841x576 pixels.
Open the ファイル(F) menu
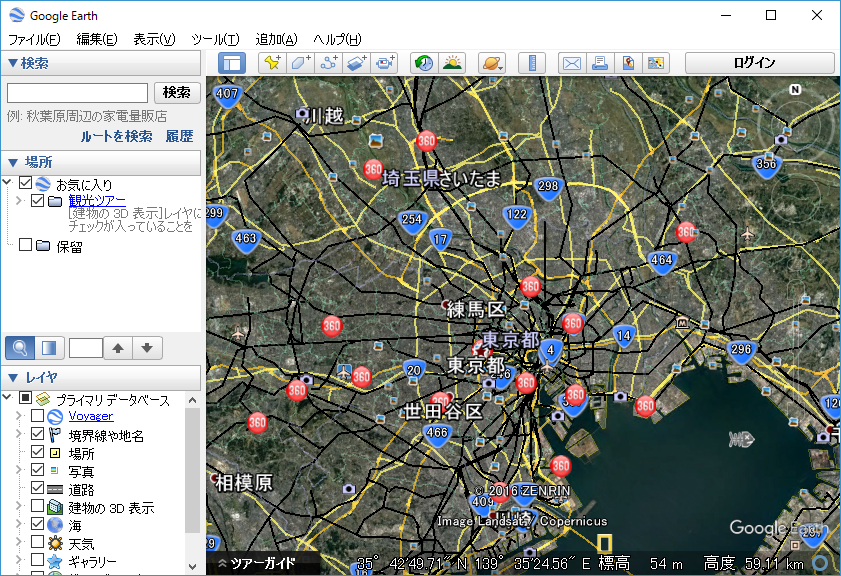[34, 40]
